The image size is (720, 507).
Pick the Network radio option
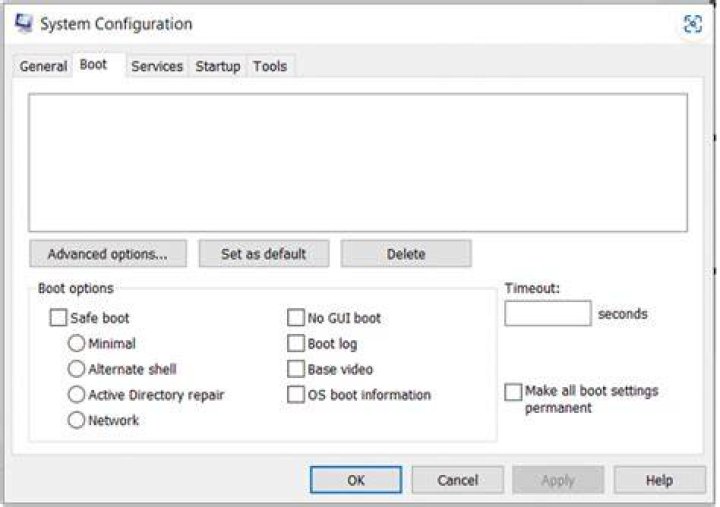pyautogui.click(x=76, y=420)
